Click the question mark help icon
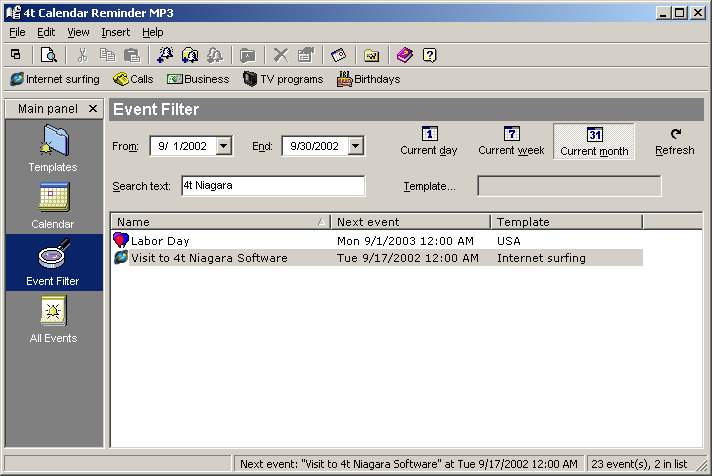 click(430, 55)
